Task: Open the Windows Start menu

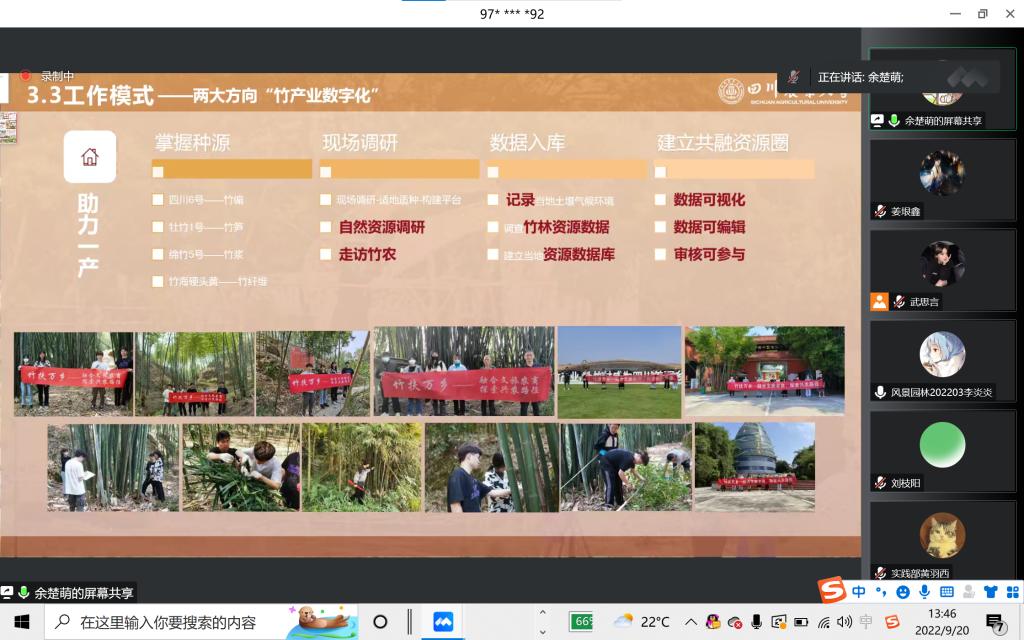Action: pyautogui.click(x=21, y=622)
